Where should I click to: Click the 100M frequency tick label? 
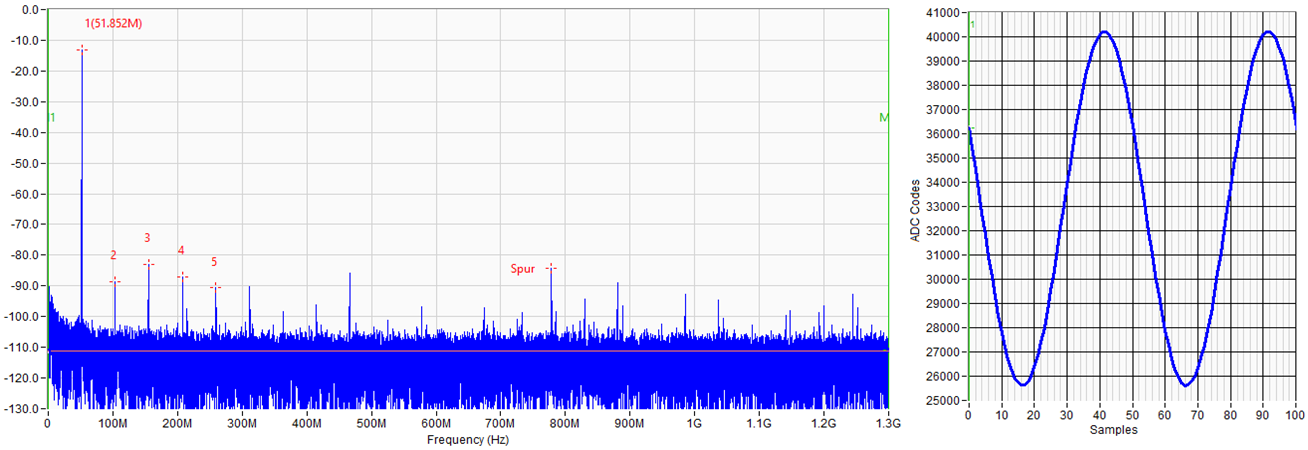point(112,424)
